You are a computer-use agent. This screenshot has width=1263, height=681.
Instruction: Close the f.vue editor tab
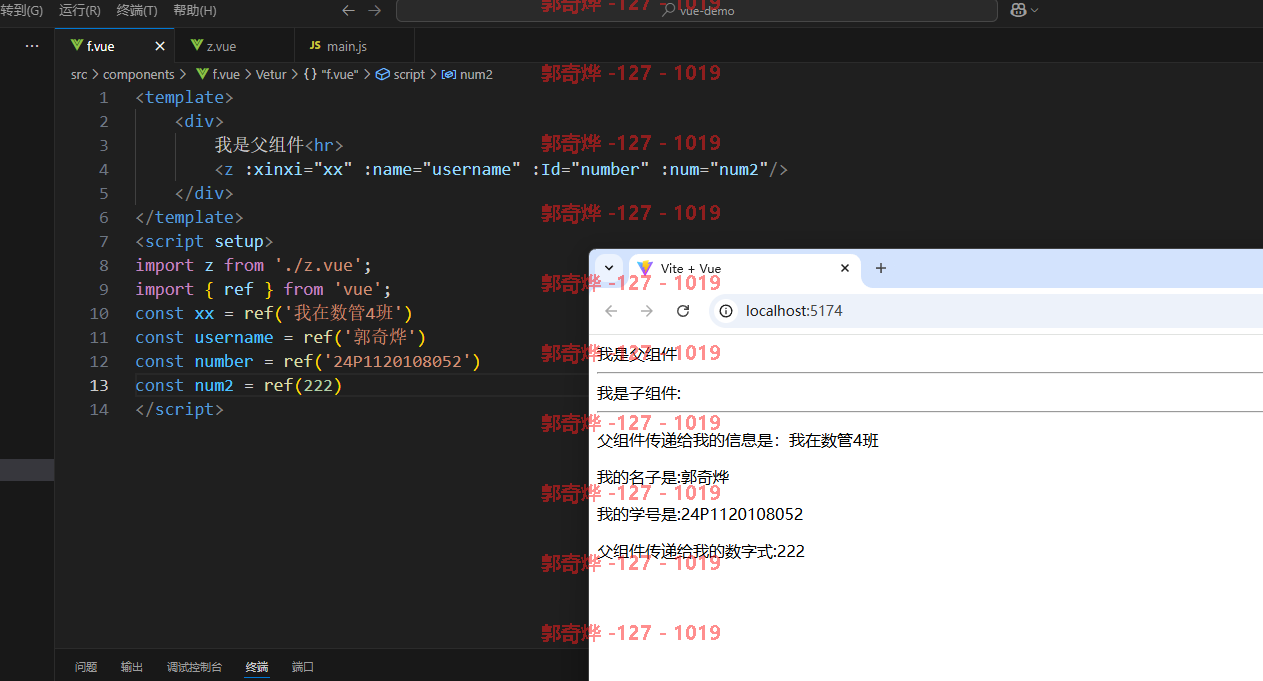click(160, 46)
